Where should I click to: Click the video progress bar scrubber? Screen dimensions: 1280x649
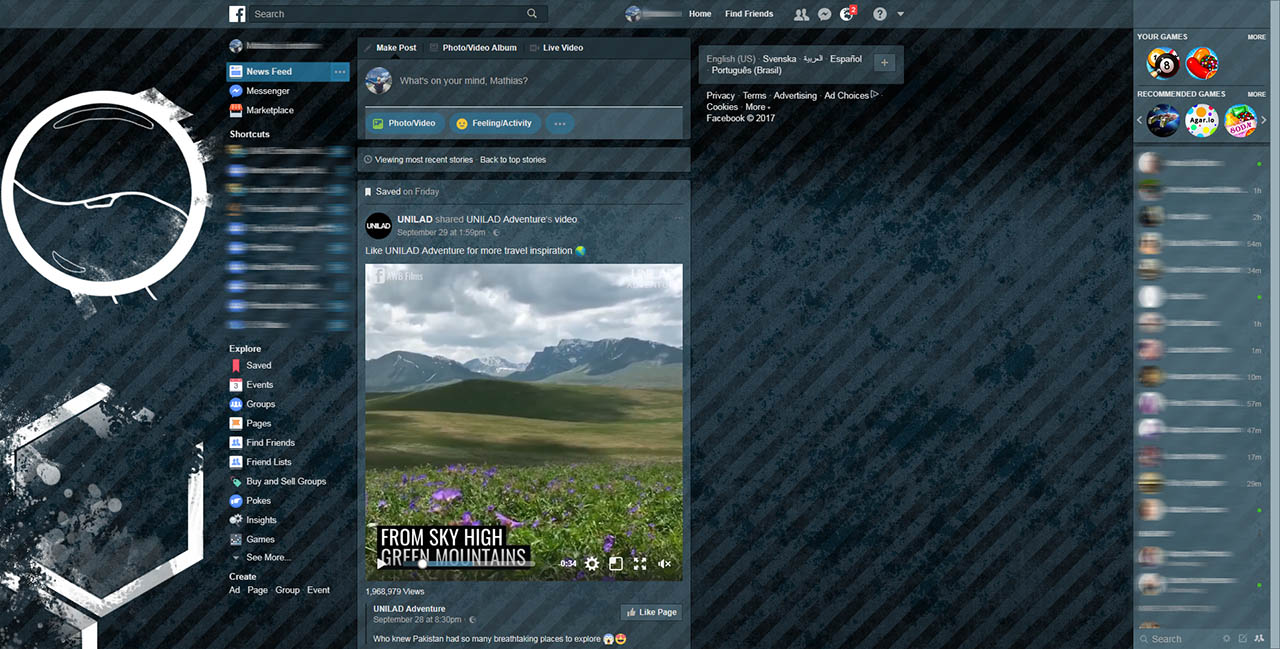[423, 563]
